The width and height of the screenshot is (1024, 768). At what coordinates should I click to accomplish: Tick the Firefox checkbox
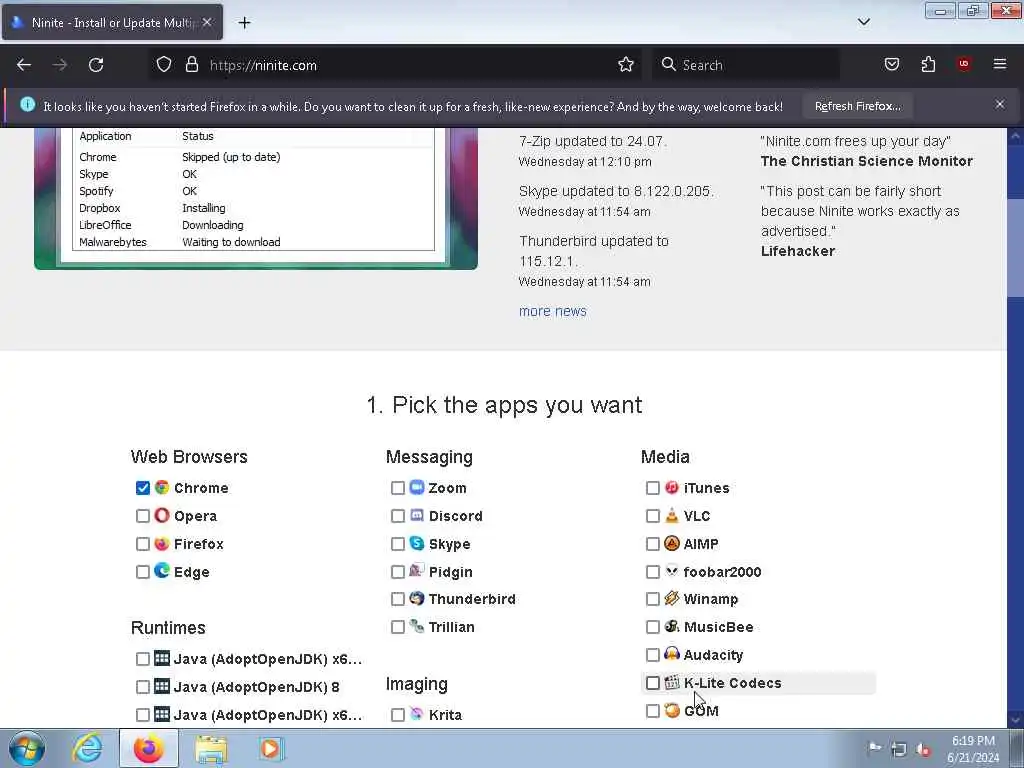coord(142,544)
